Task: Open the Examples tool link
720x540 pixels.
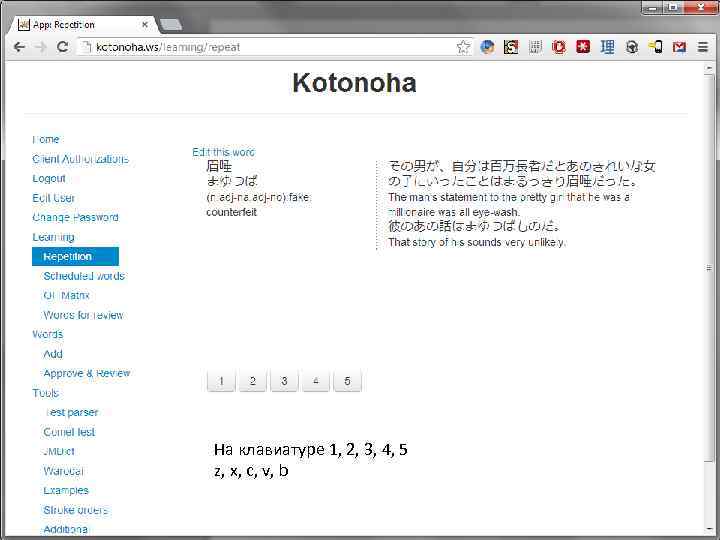Action: click(x=66, y=490)
